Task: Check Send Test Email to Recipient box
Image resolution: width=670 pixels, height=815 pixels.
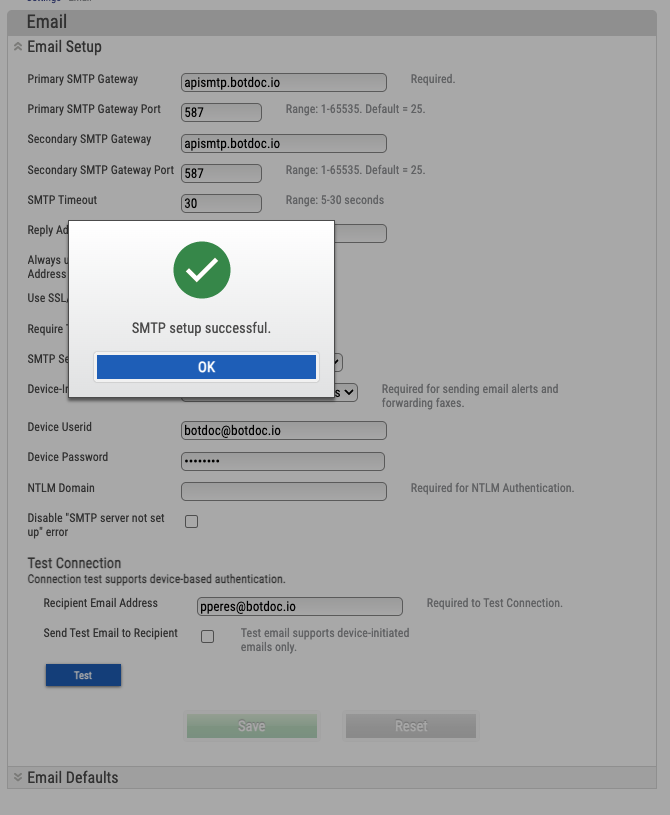Action: pyautogui.click(x=208, y=636)
